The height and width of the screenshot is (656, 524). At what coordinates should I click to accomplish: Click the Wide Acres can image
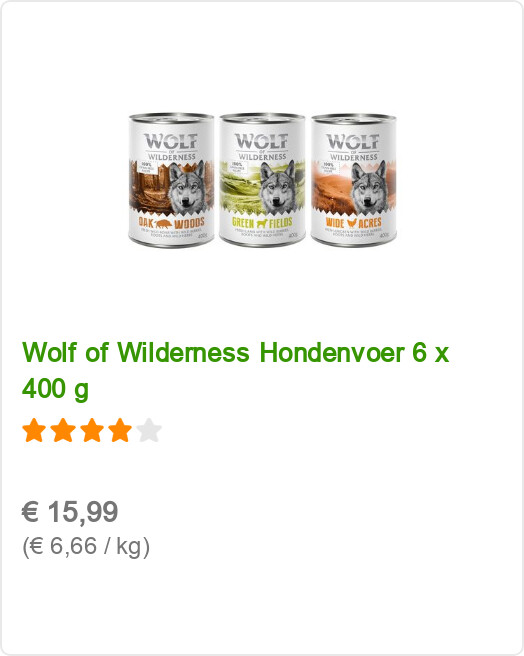[353, 180]
